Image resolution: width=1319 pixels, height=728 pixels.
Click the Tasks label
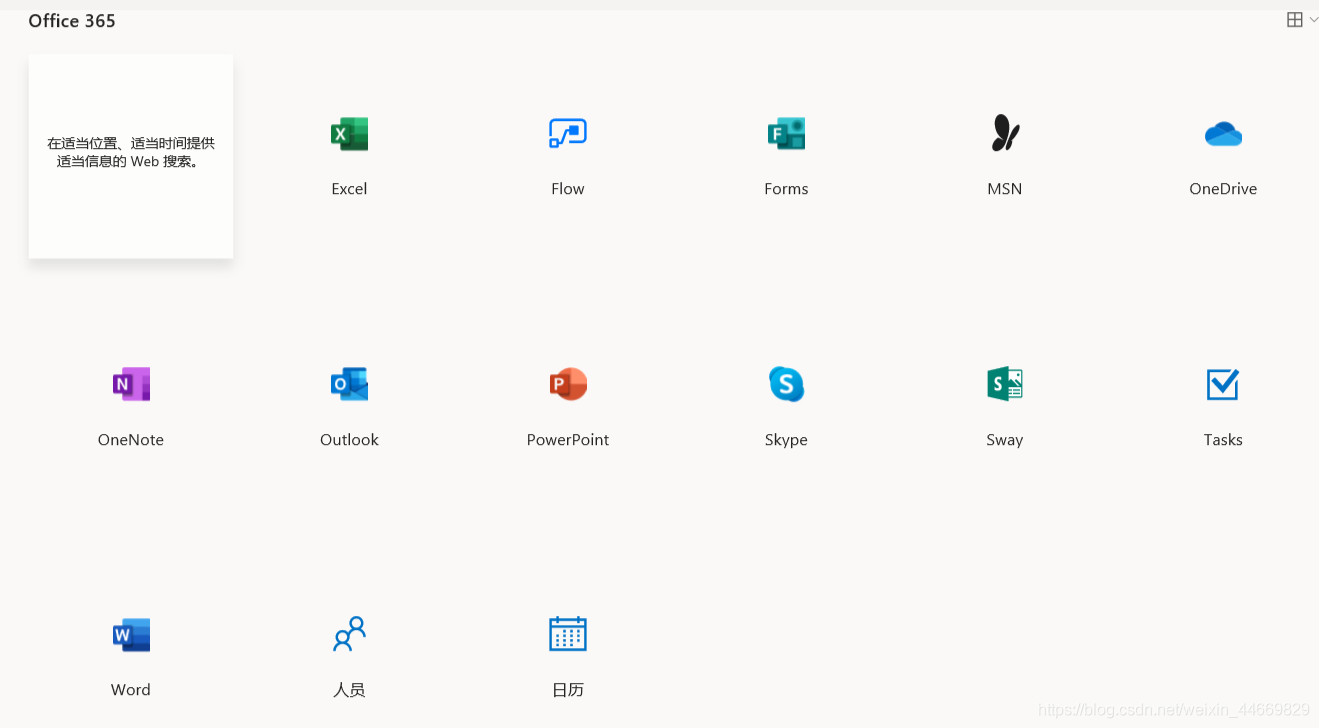coord(1223,439)
